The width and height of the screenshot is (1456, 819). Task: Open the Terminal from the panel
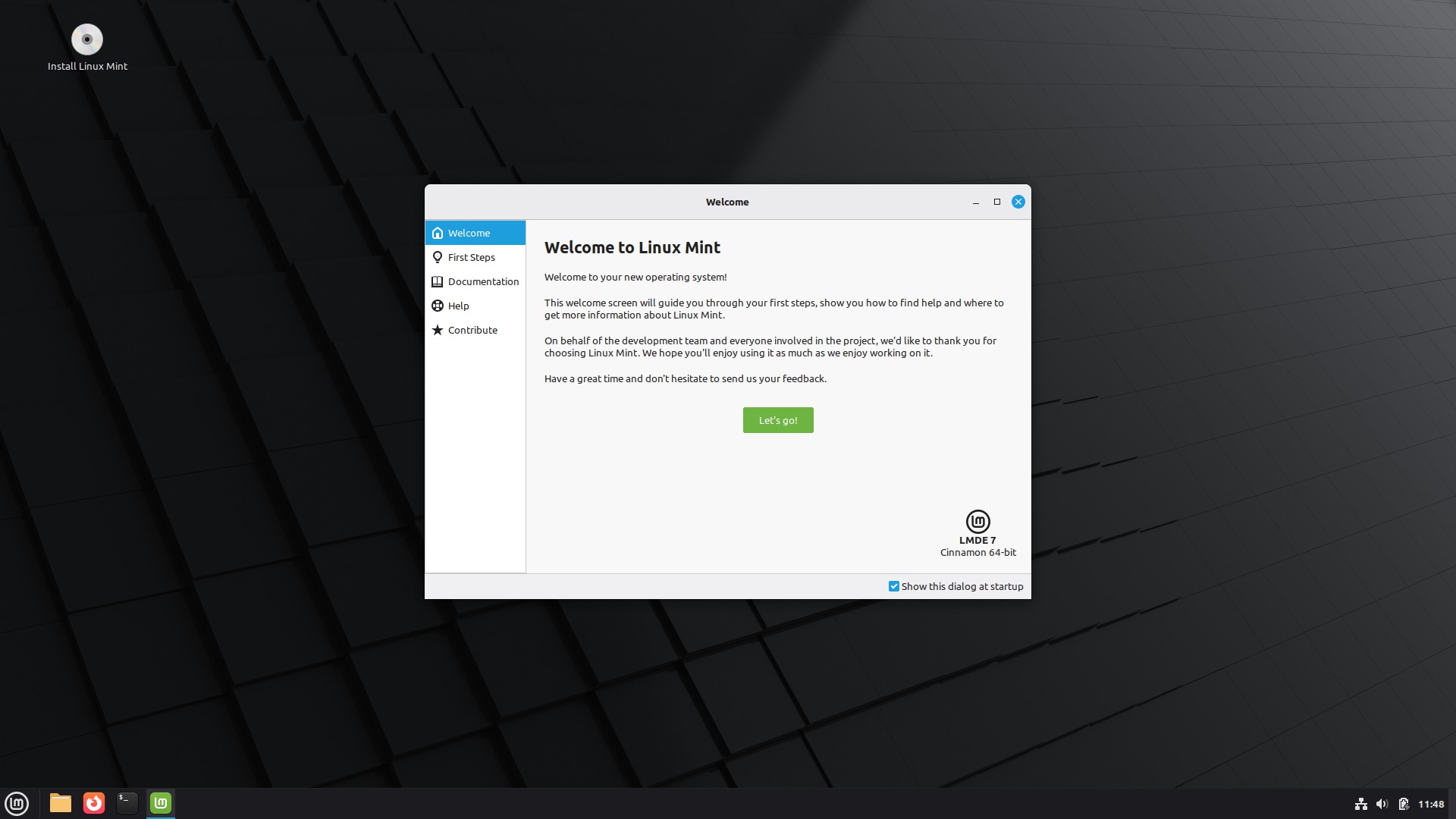click(x=127, y=803)
